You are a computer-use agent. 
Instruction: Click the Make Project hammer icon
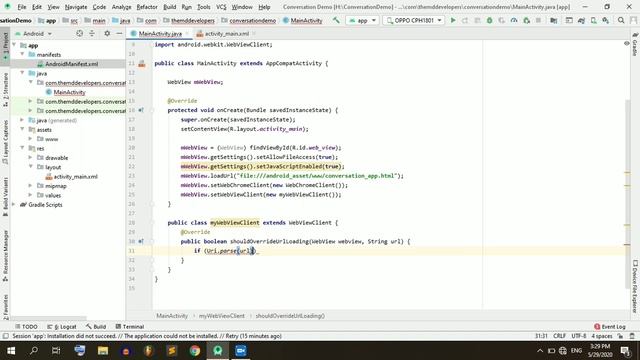coord(336,20)
